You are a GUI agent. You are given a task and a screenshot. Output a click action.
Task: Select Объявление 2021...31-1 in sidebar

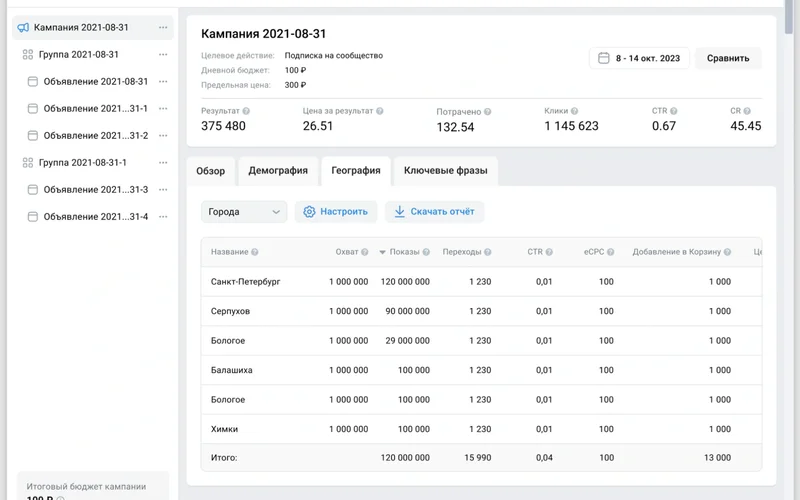point(93,109)
